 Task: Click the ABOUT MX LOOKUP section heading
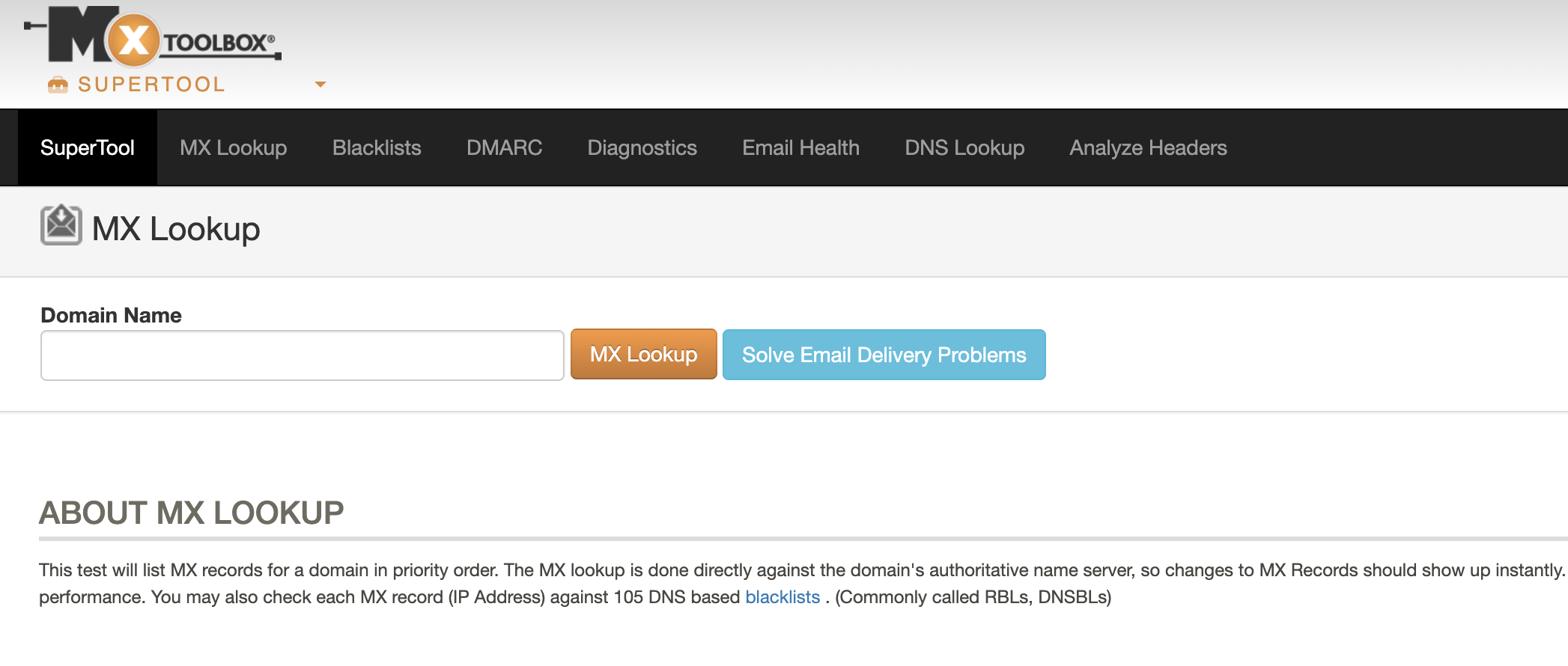192,513
